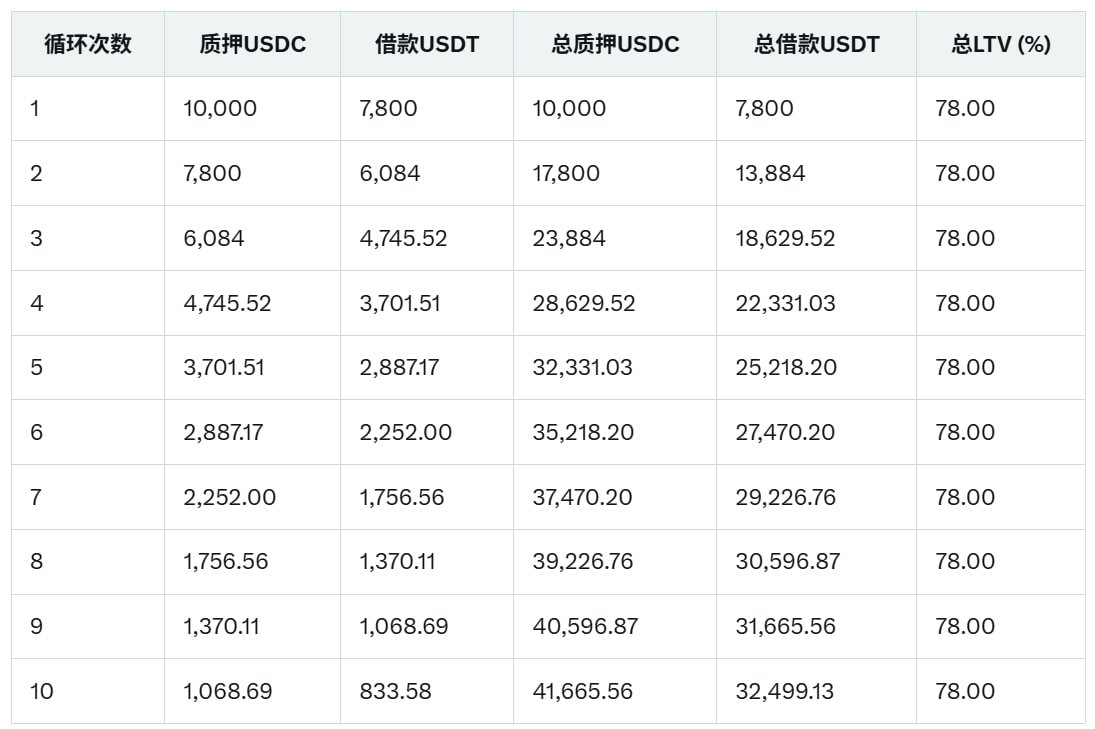Click loop number 5 cell

[37, 367]
